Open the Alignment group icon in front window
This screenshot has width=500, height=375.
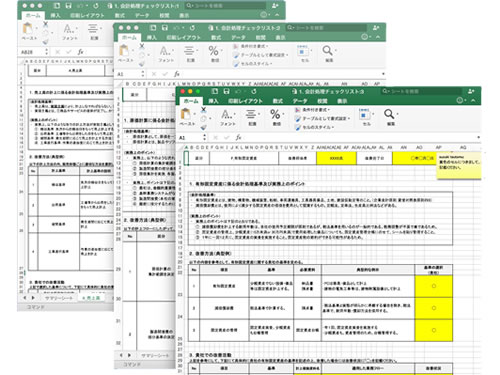tap(251, 114)
